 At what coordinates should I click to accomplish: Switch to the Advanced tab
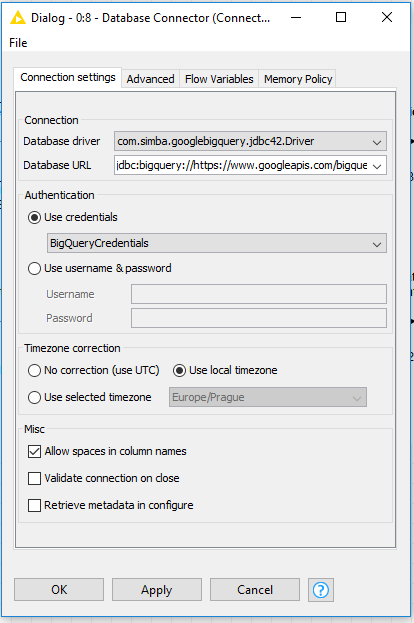point(151,79)
